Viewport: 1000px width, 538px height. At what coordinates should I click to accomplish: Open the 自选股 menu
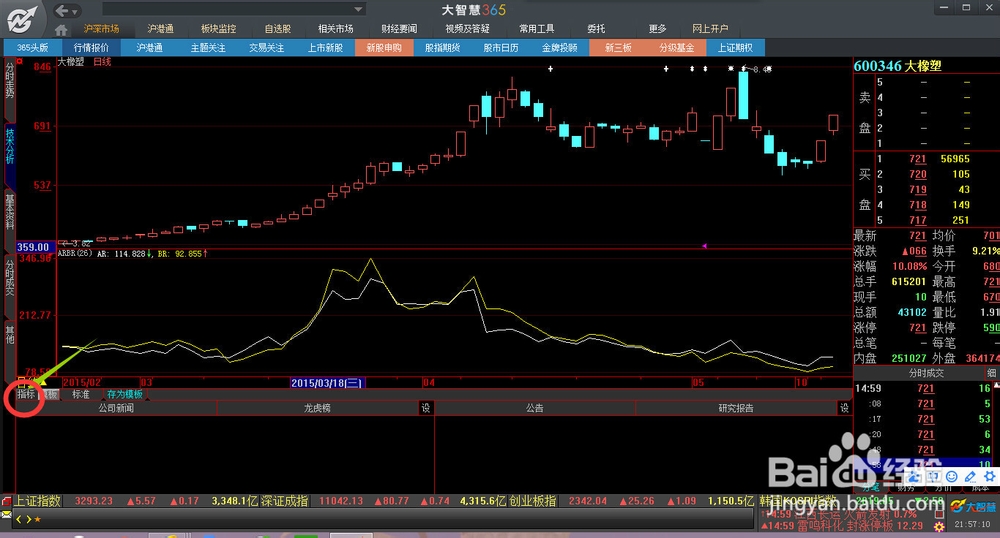pos(277,29)
